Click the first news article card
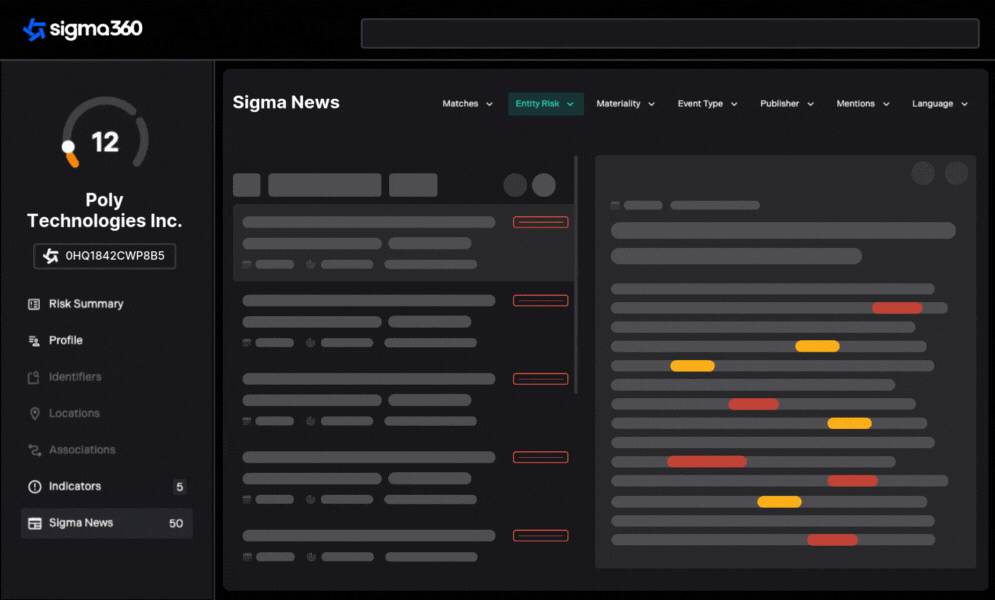 click(x=404, y=243)
